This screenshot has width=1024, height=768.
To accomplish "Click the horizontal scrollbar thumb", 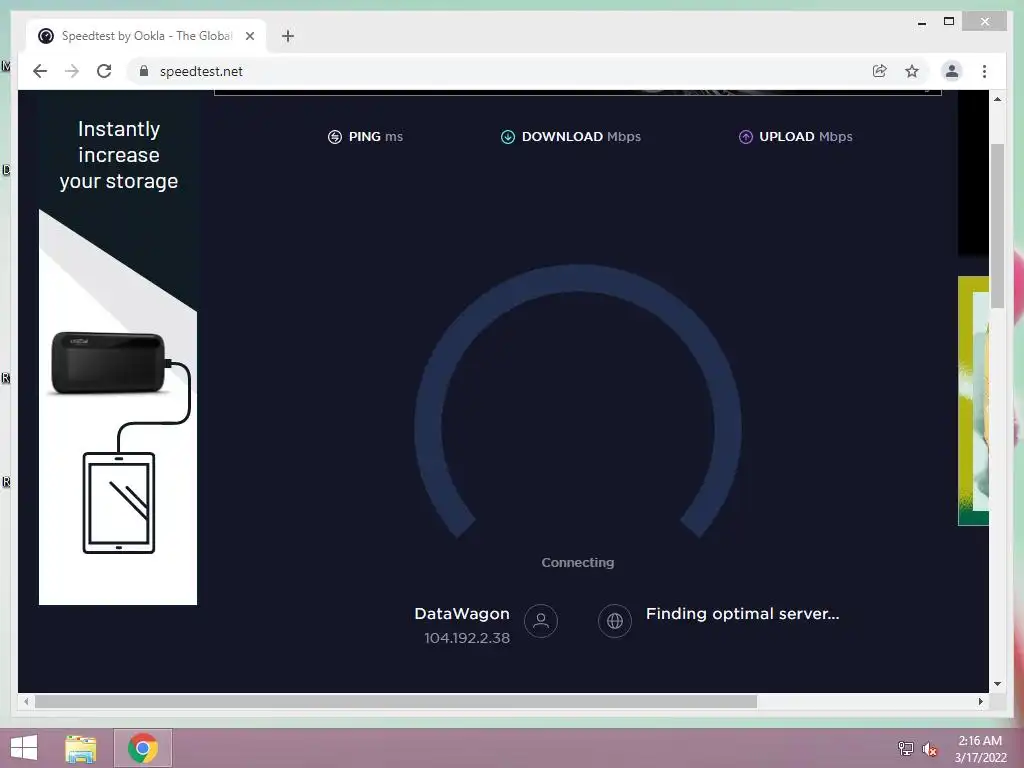I will pyautogui.click(x=396, y=701).
